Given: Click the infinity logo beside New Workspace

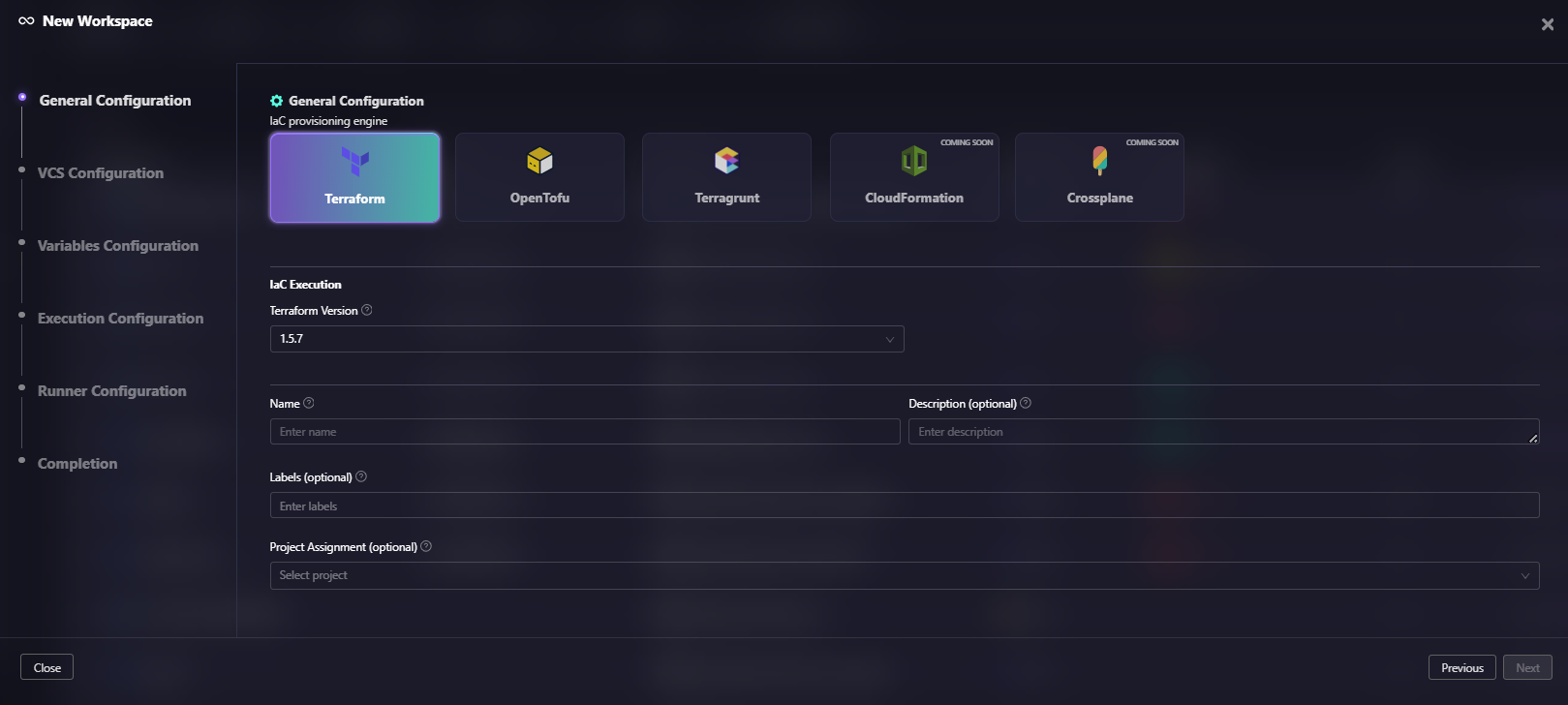Looking at the screenshot, I should pos(26,21).
